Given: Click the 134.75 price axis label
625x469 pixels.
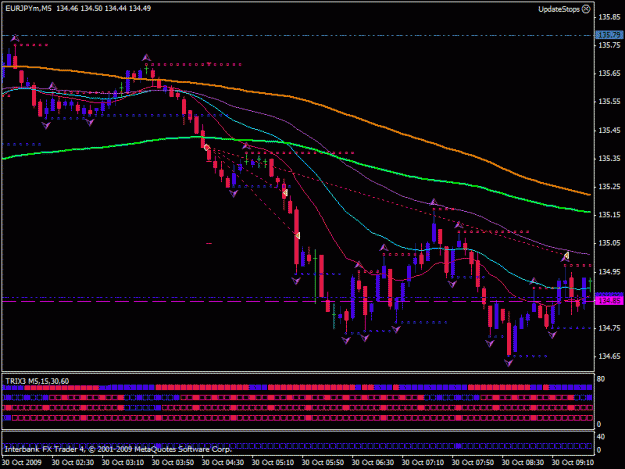Looking at the screenshot, I should [x=609, y=328].
